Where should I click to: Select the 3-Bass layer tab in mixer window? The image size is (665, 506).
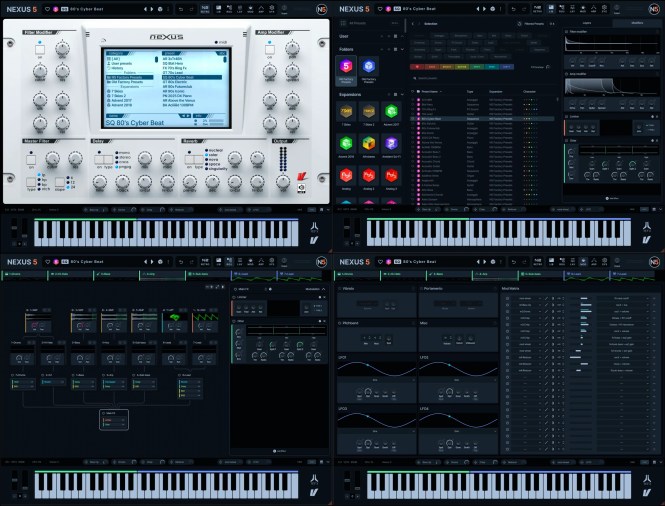click(x=117, y=274)
